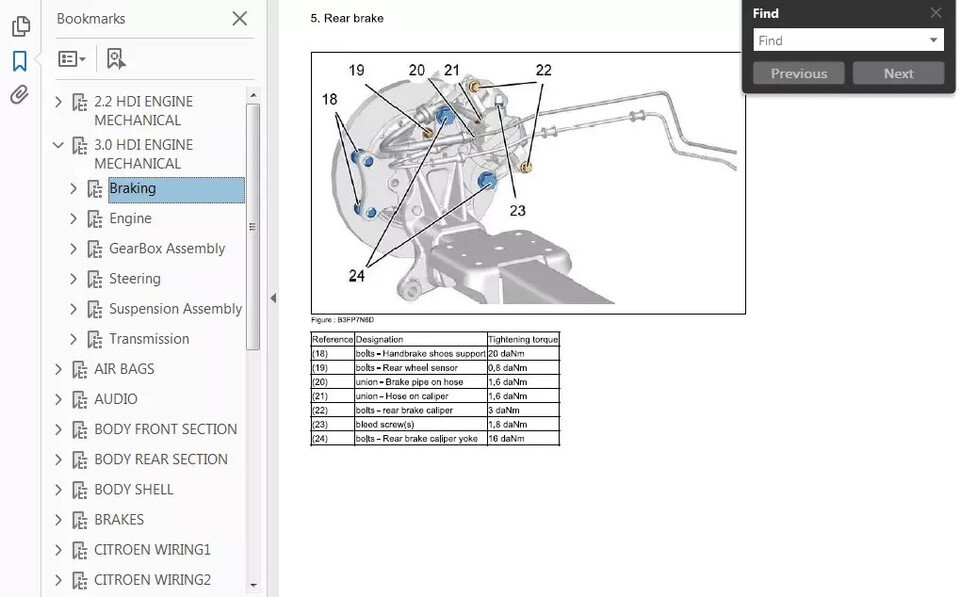Close the Find dialog
Viewport: 960px width, 597px height.
[x=935, y=13]
